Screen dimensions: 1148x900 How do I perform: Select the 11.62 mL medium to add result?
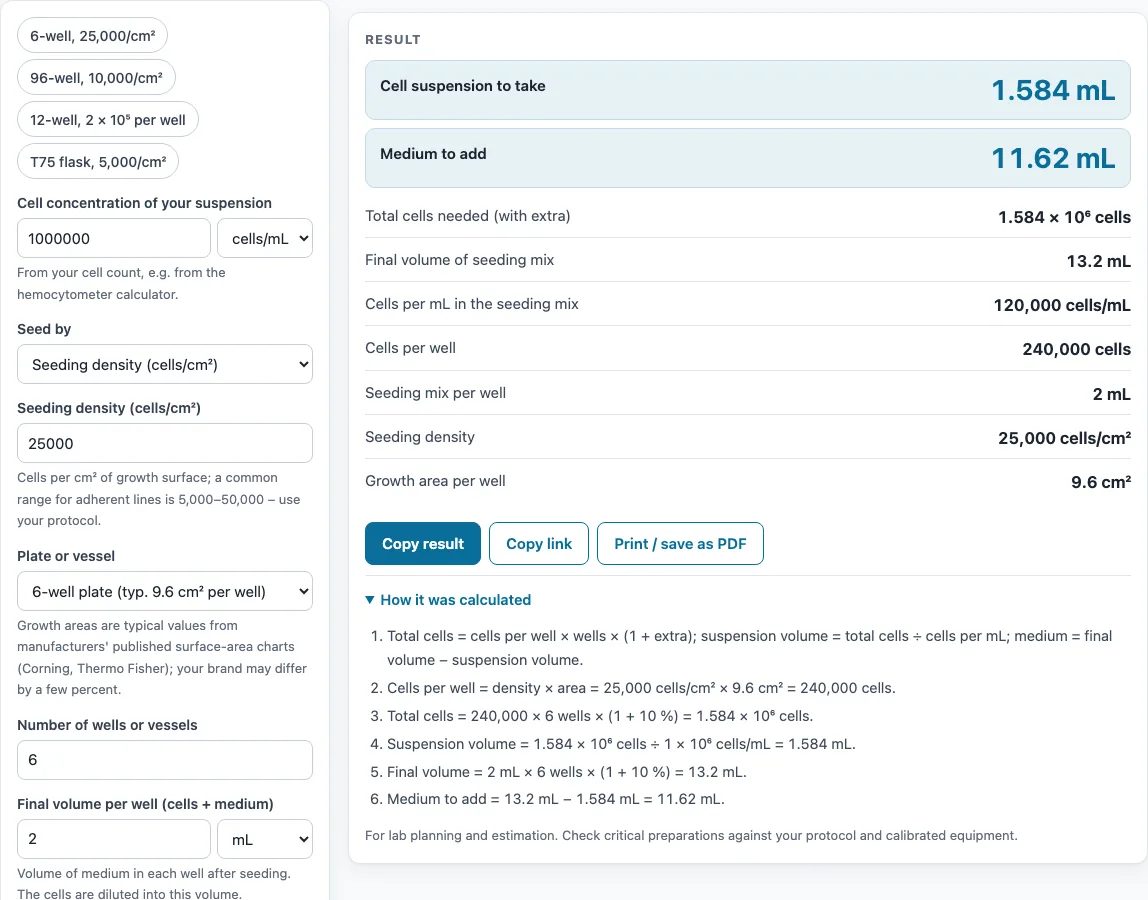1053,158
